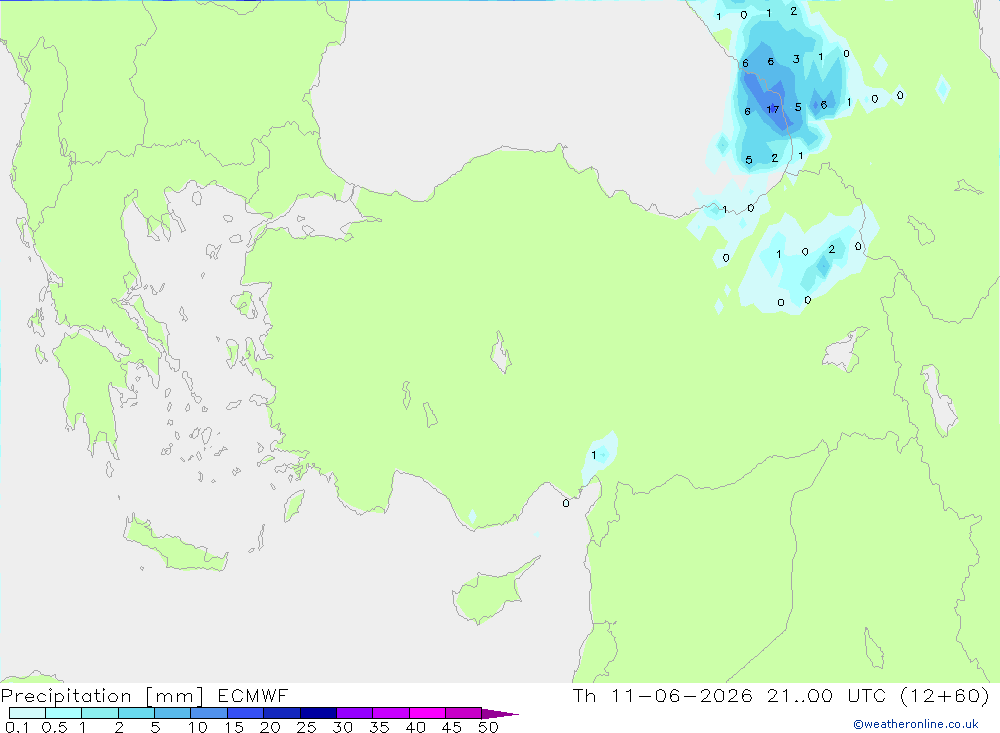Viewport: 1000px width, 733px height.
Task: Click the legend label '35'
Action: tap(379, 727)
